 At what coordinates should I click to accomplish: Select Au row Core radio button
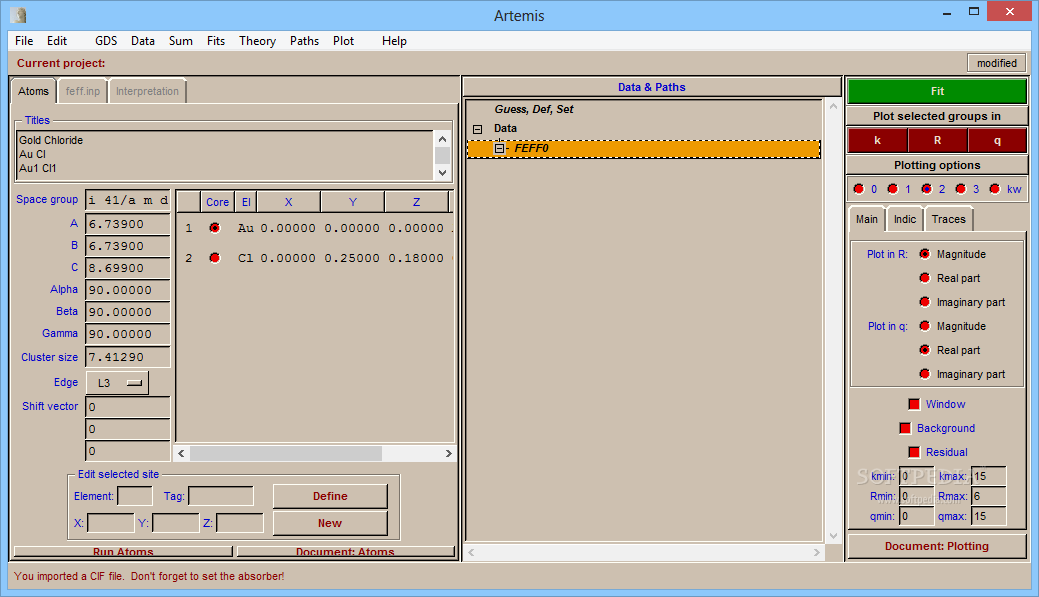coord(215,228)
